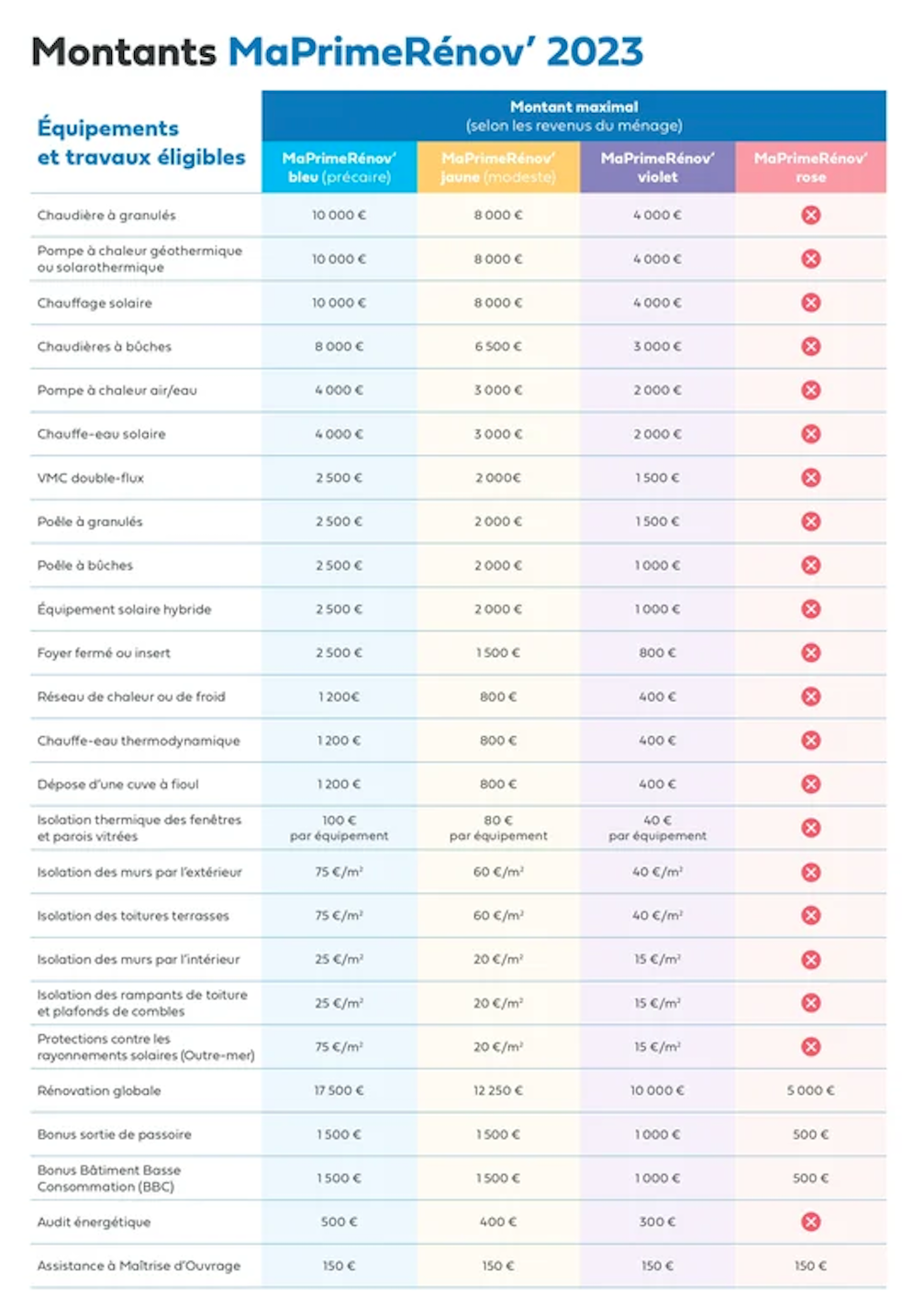Click the red X icon for Isolation des toitures terrasses
This screenshot has width=914, height=1316.
810,915
